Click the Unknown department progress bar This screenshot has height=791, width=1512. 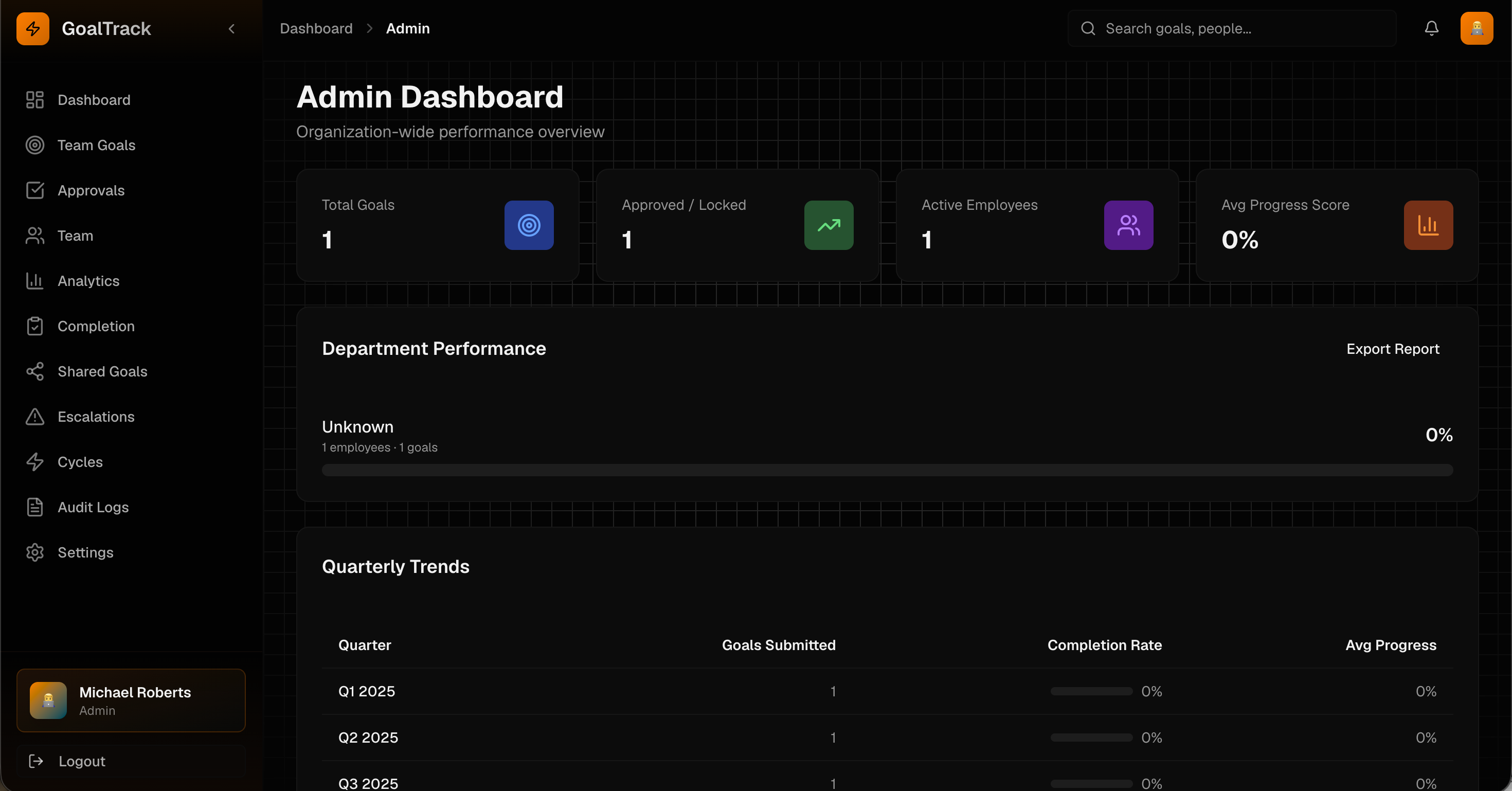point(887,470)
